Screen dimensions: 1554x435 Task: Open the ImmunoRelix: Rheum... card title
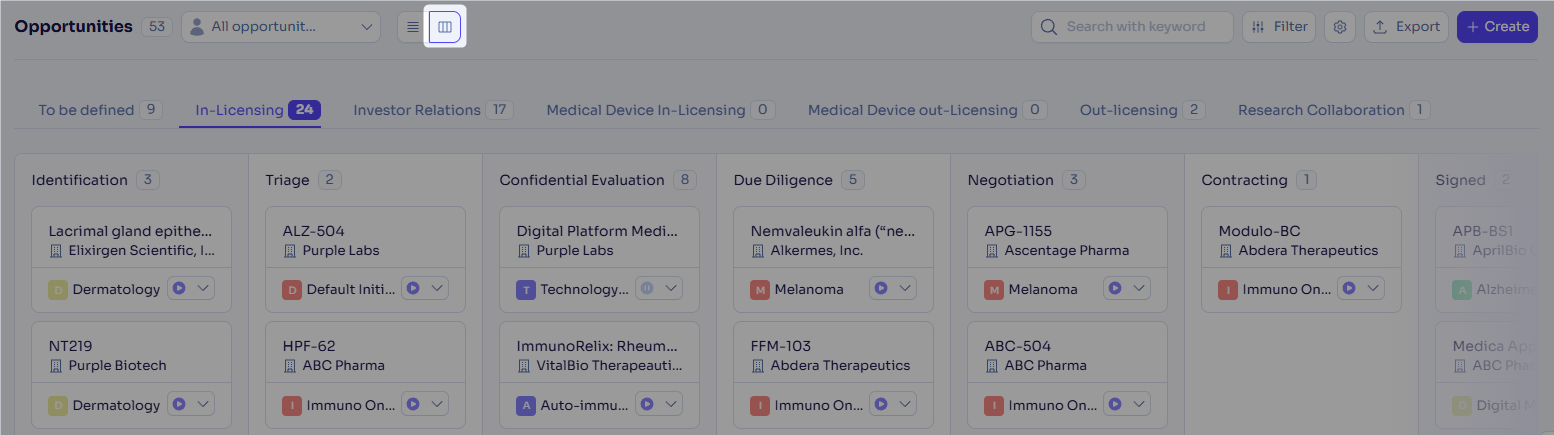[598, 346]
